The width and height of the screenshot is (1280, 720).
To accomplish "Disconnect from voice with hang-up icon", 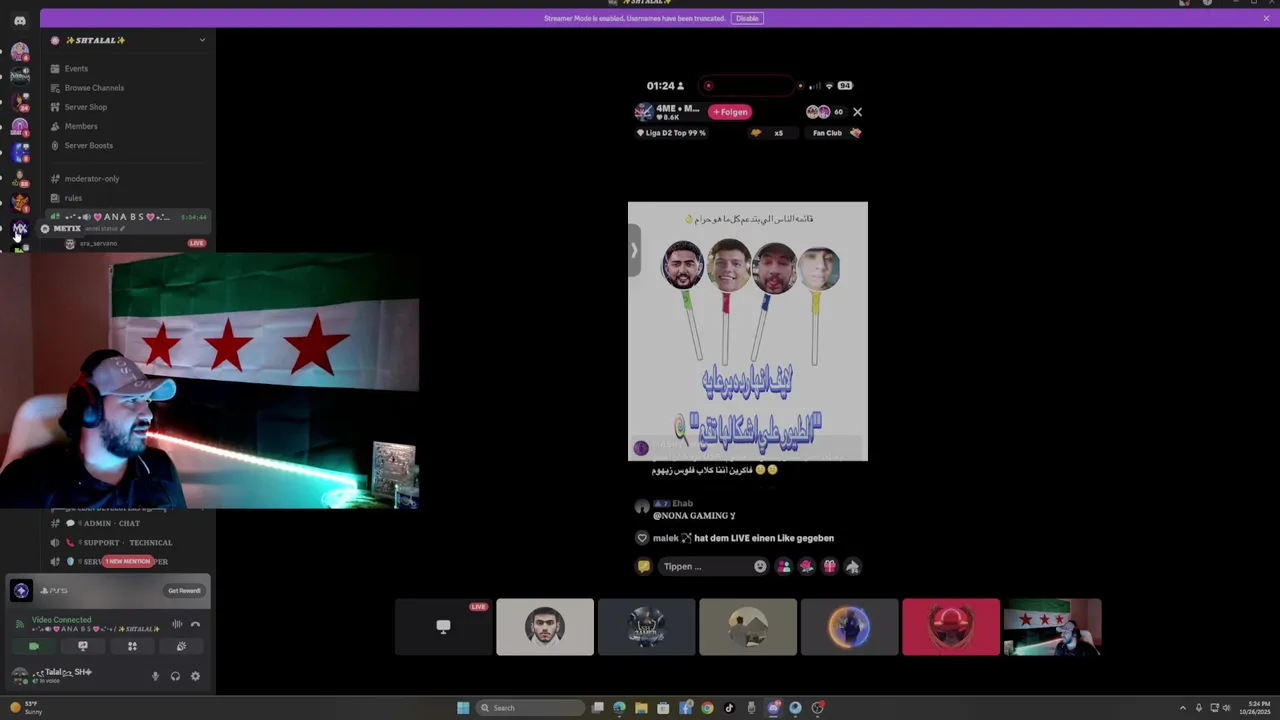I will pos(195,624).
